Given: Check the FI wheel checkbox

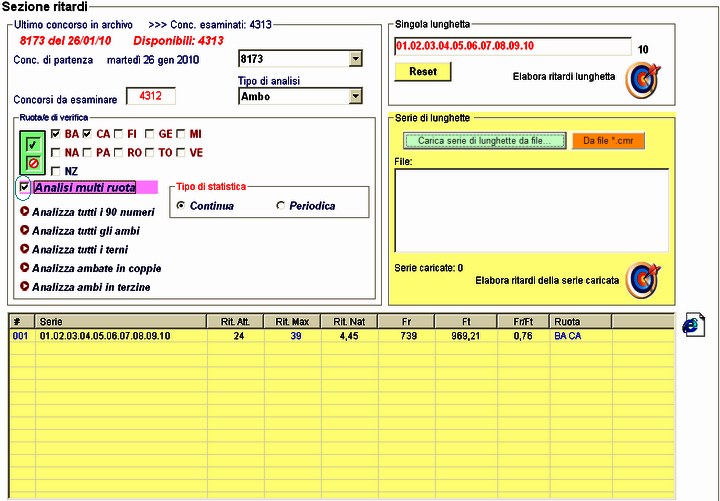Looking at the screenshot, I should click(118, 134).
